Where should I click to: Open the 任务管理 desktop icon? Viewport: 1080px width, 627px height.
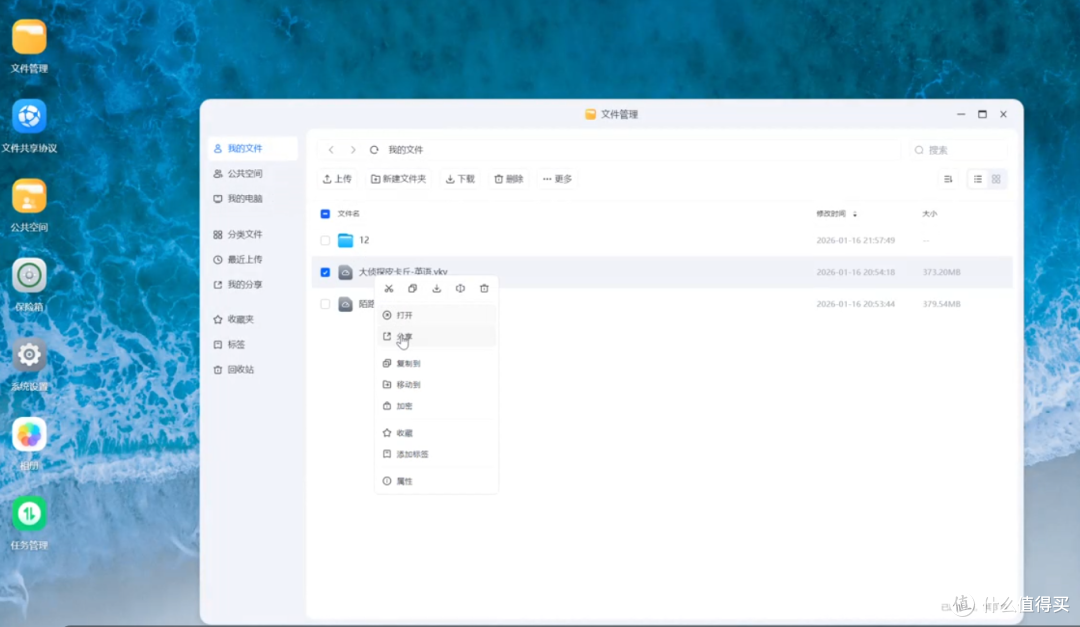pos(29,514)
